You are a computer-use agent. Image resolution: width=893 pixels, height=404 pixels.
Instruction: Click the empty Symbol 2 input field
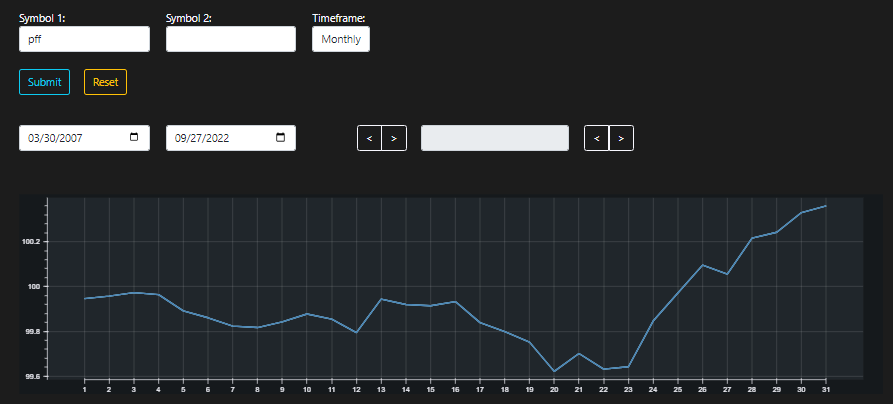pos(231,39)
